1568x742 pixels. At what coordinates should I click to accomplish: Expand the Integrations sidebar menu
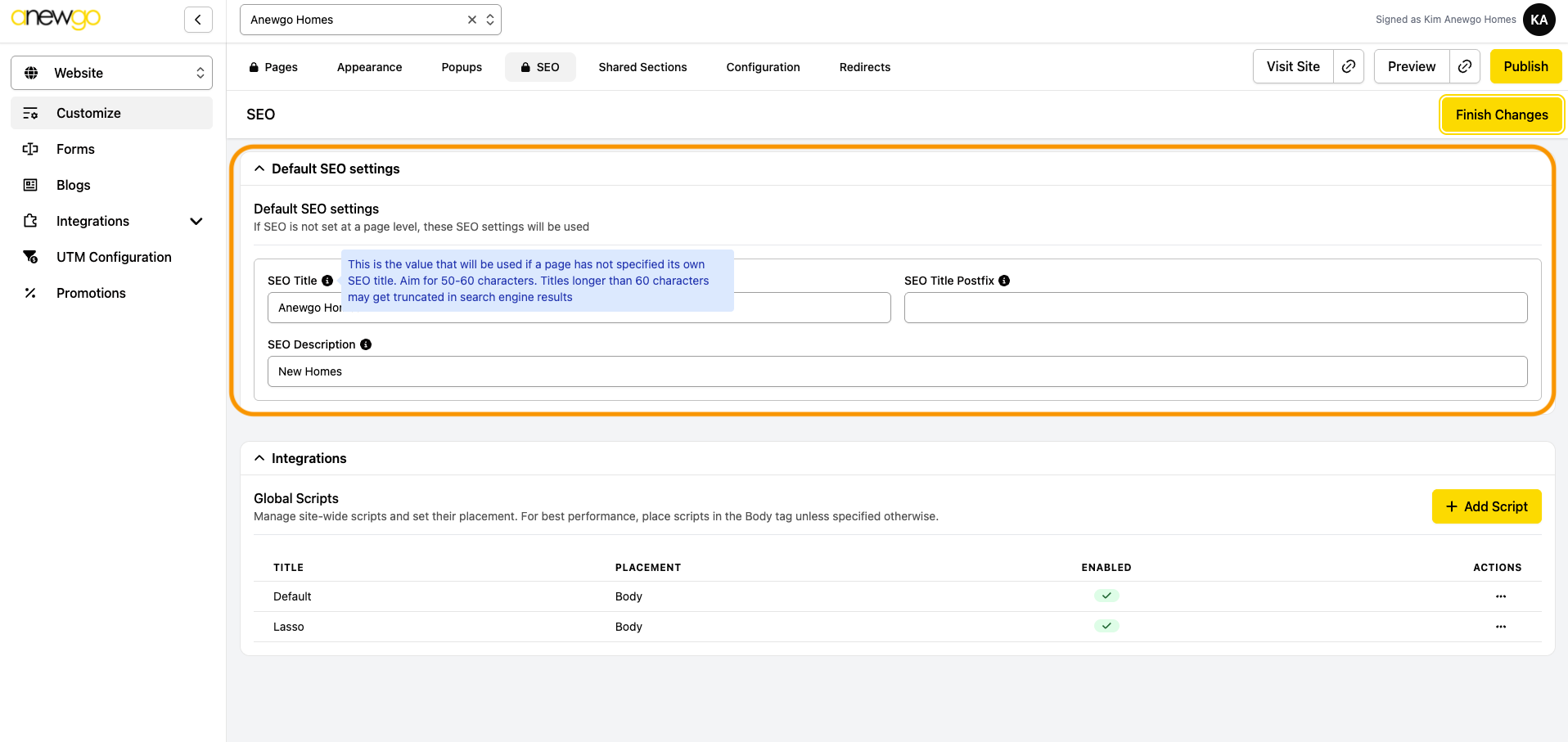pyautogui.click(x=196, y=221)
